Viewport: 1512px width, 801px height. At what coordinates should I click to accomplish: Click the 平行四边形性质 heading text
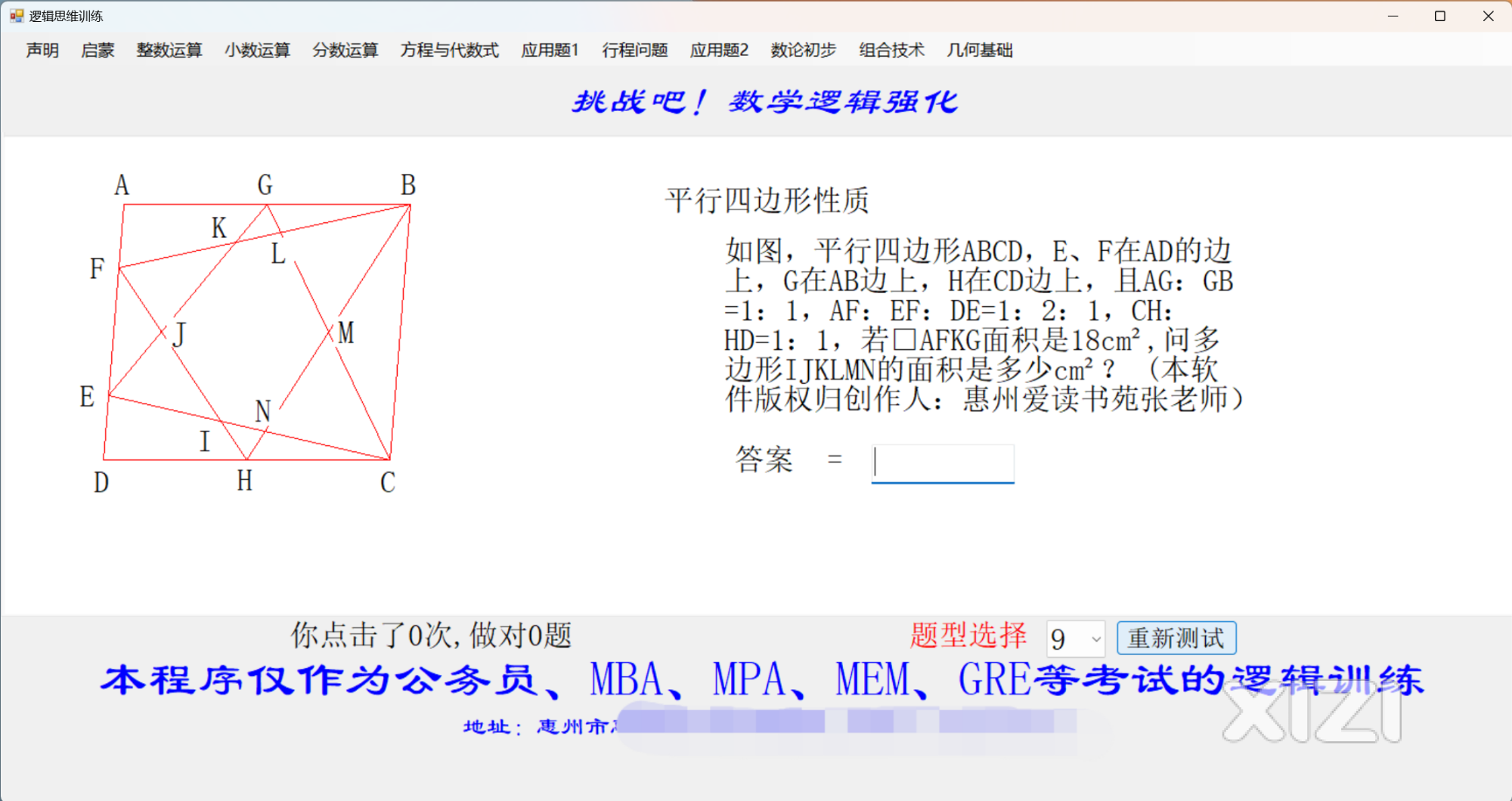point(767,201)
